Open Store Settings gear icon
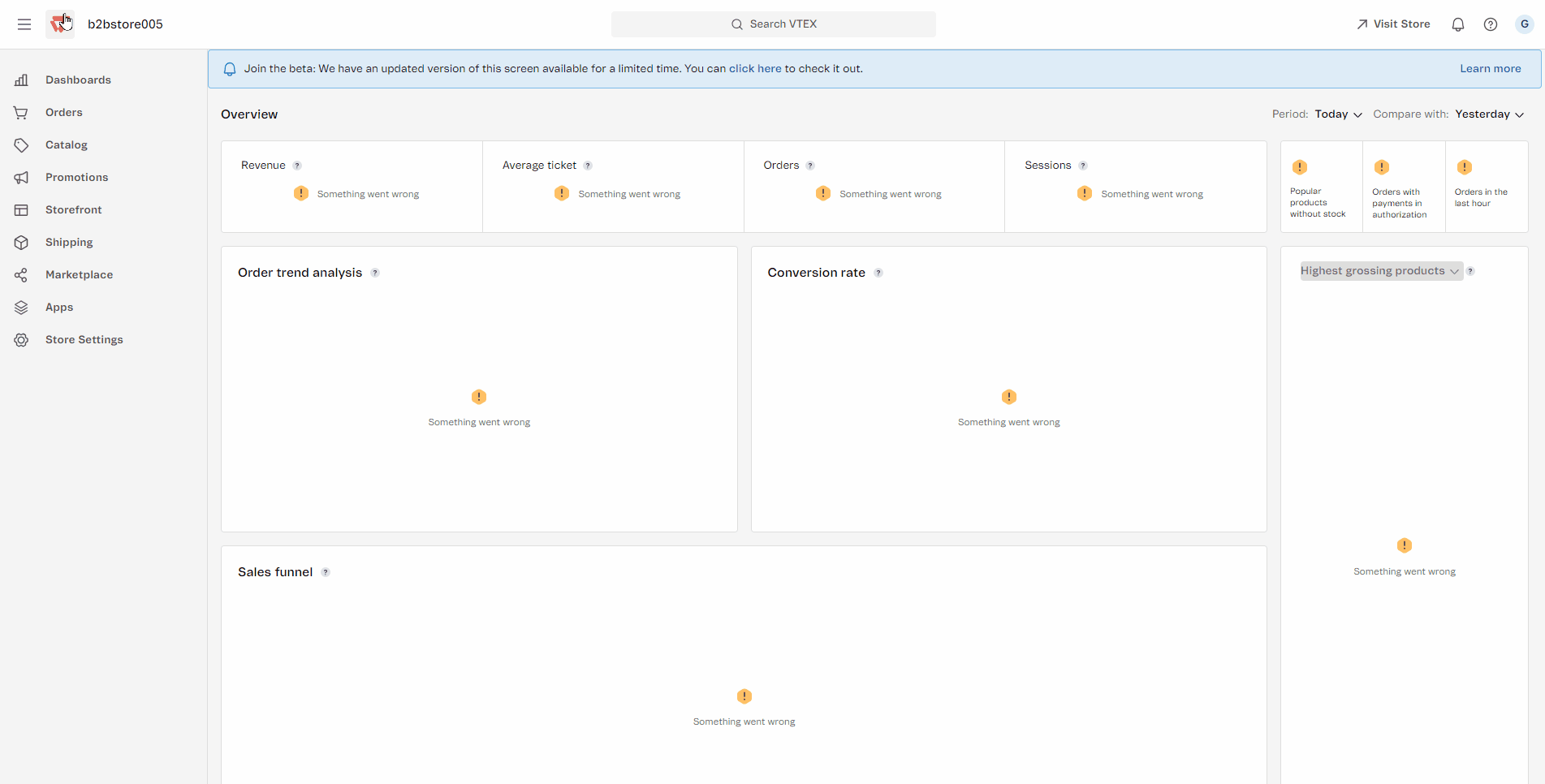 21,339
